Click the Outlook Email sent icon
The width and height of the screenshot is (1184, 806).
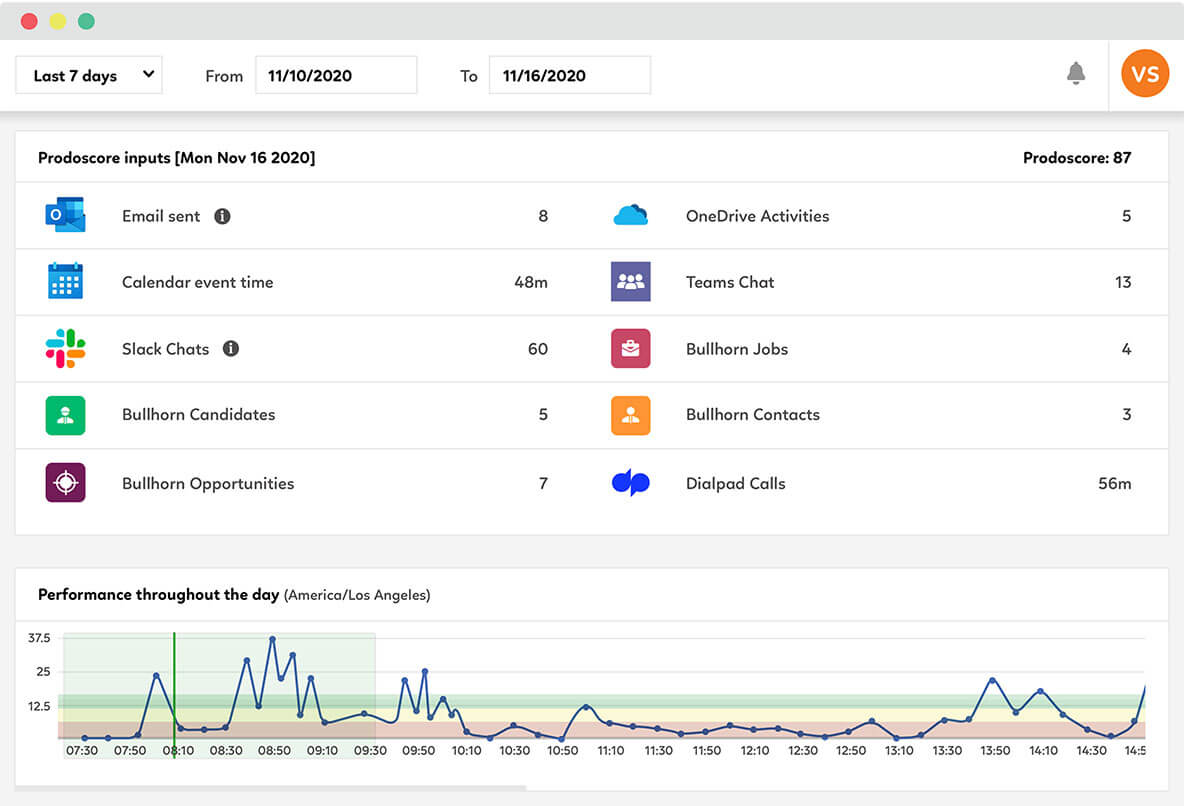pos(66,215)
